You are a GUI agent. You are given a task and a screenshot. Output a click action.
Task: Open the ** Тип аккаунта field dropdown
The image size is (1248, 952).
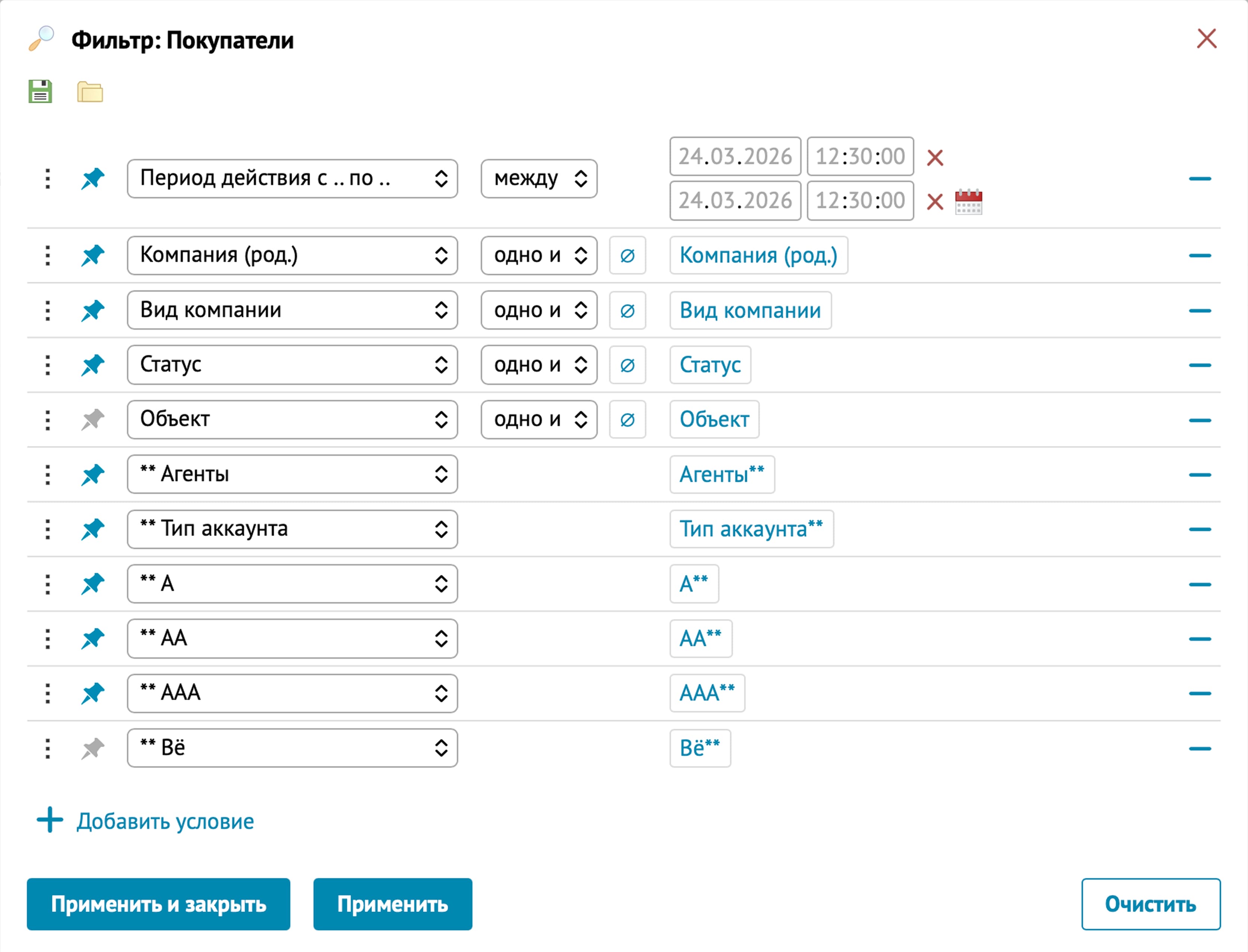point(292,529)
